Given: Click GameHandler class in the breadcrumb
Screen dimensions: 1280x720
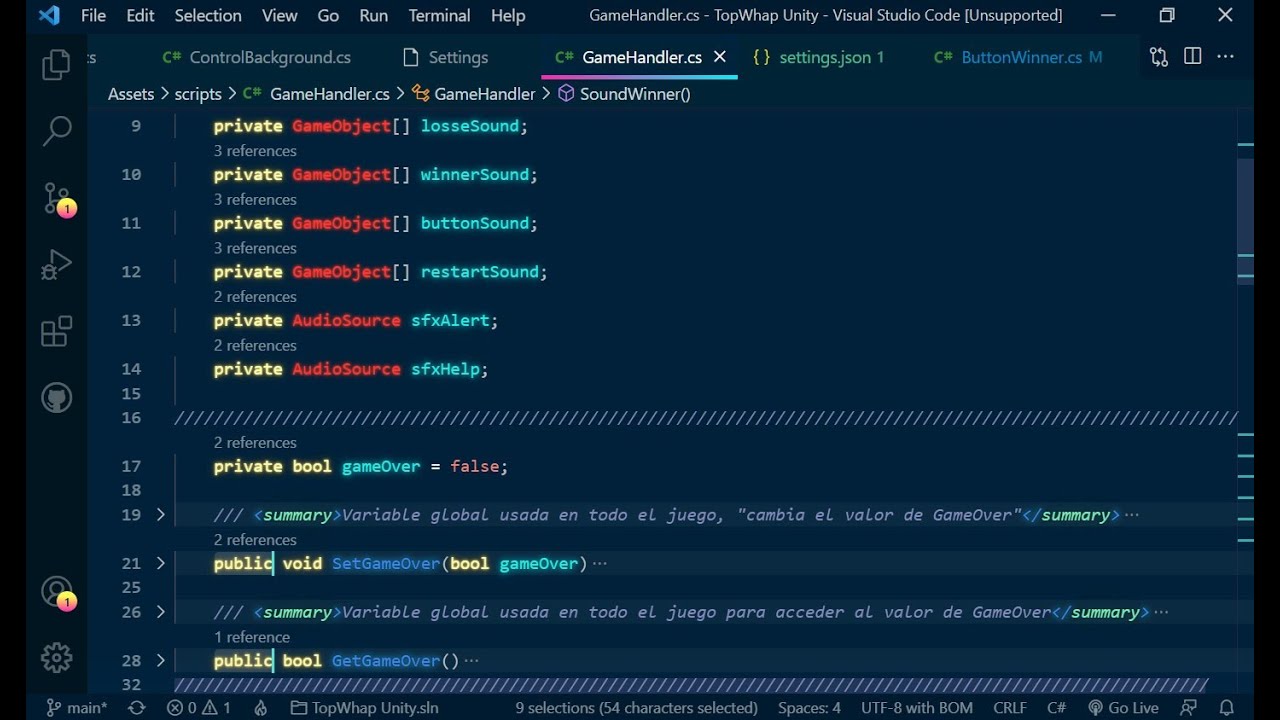Looking at the screenshot, I should coord(473,94).
